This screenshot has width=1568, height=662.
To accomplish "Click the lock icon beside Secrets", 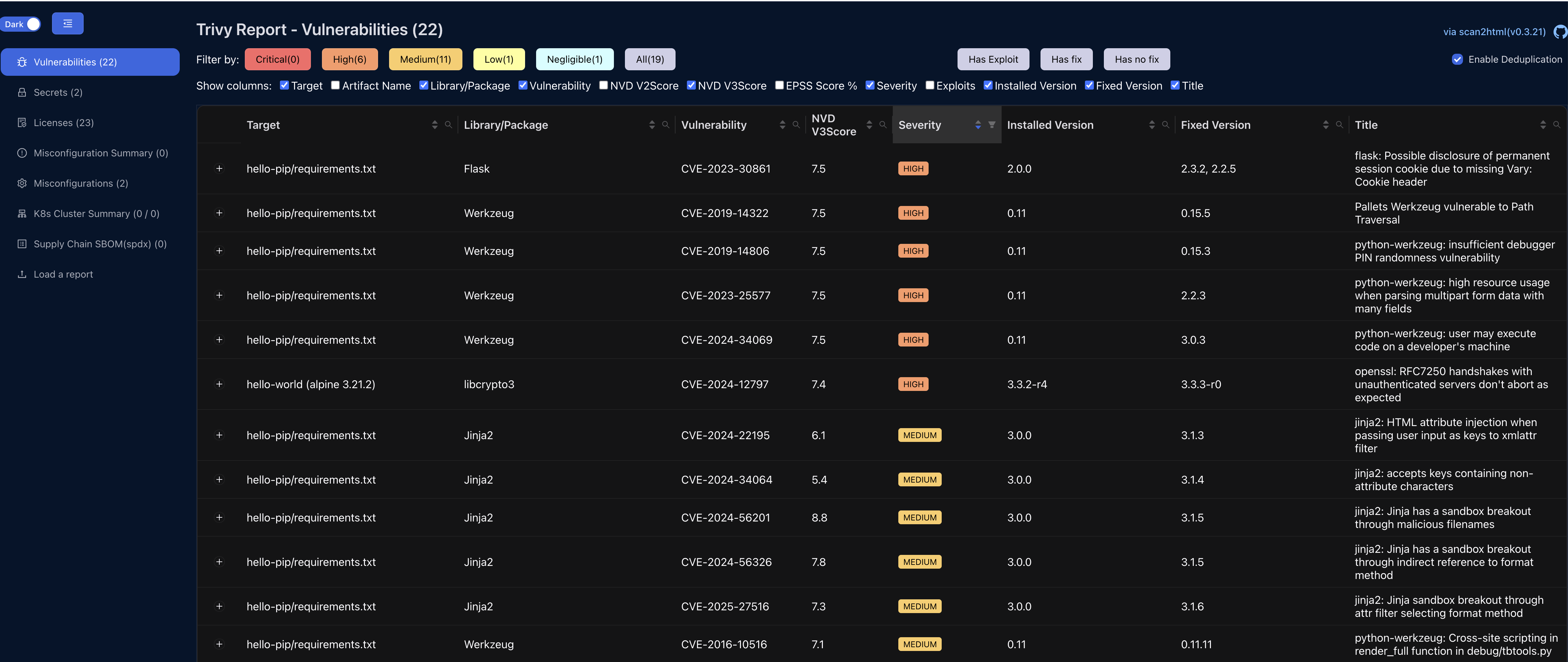I will (x=22, y=93).
